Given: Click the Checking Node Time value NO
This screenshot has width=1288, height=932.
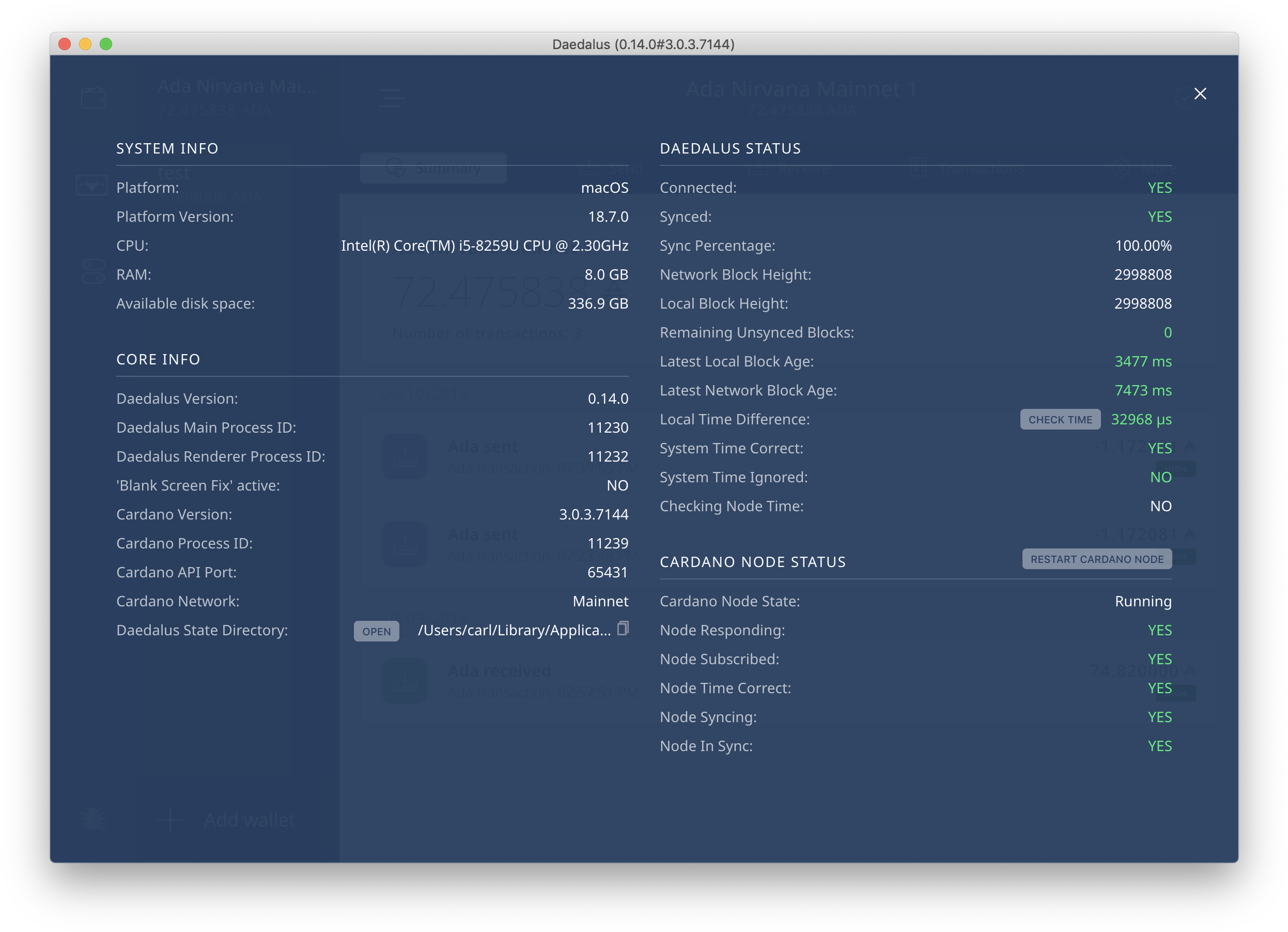Looking at the screenshot, I should (x=1160, y=507).
